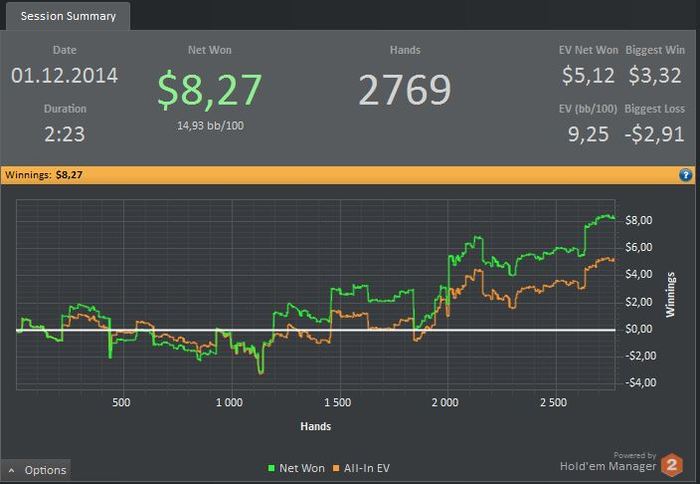Click the 14,93 bb/100 winrate text
The image size is (700, 484).
pos(210,125)
